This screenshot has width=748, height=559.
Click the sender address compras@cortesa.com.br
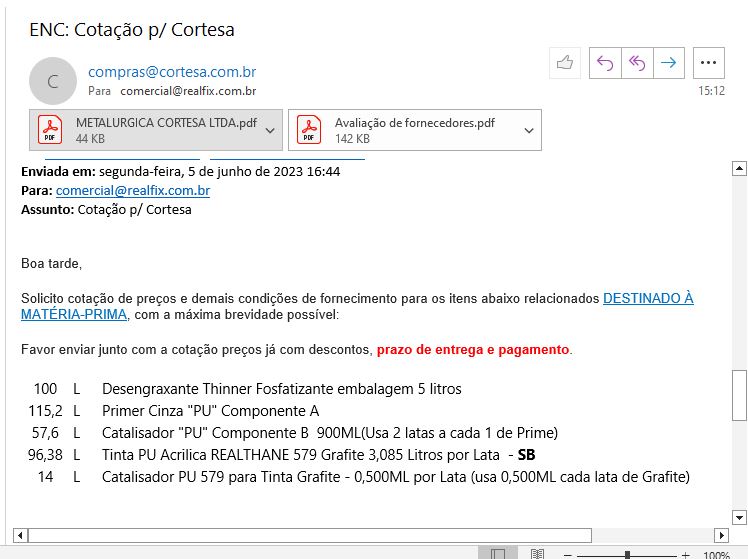click(172, 71)
